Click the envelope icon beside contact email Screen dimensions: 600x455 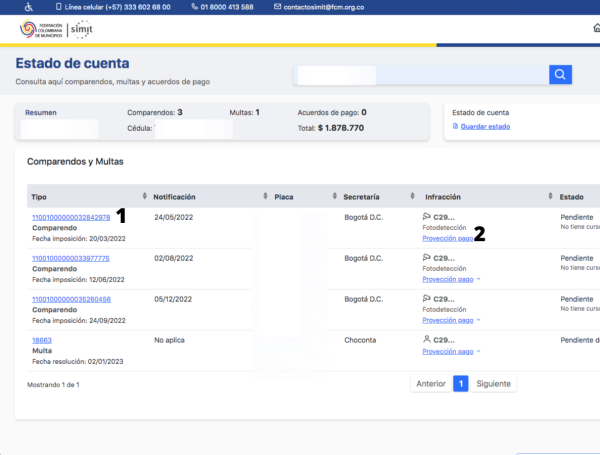(277, 7)
